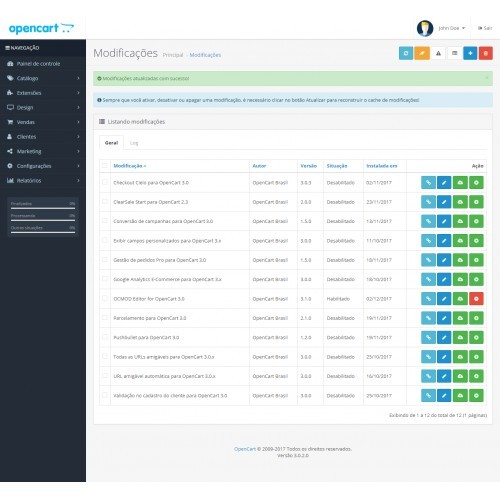Image resolution: width=500 pixels, height=500 pixels.
Task: Check the OCMOD Editor row checkbox
Action: coord(105,298)
